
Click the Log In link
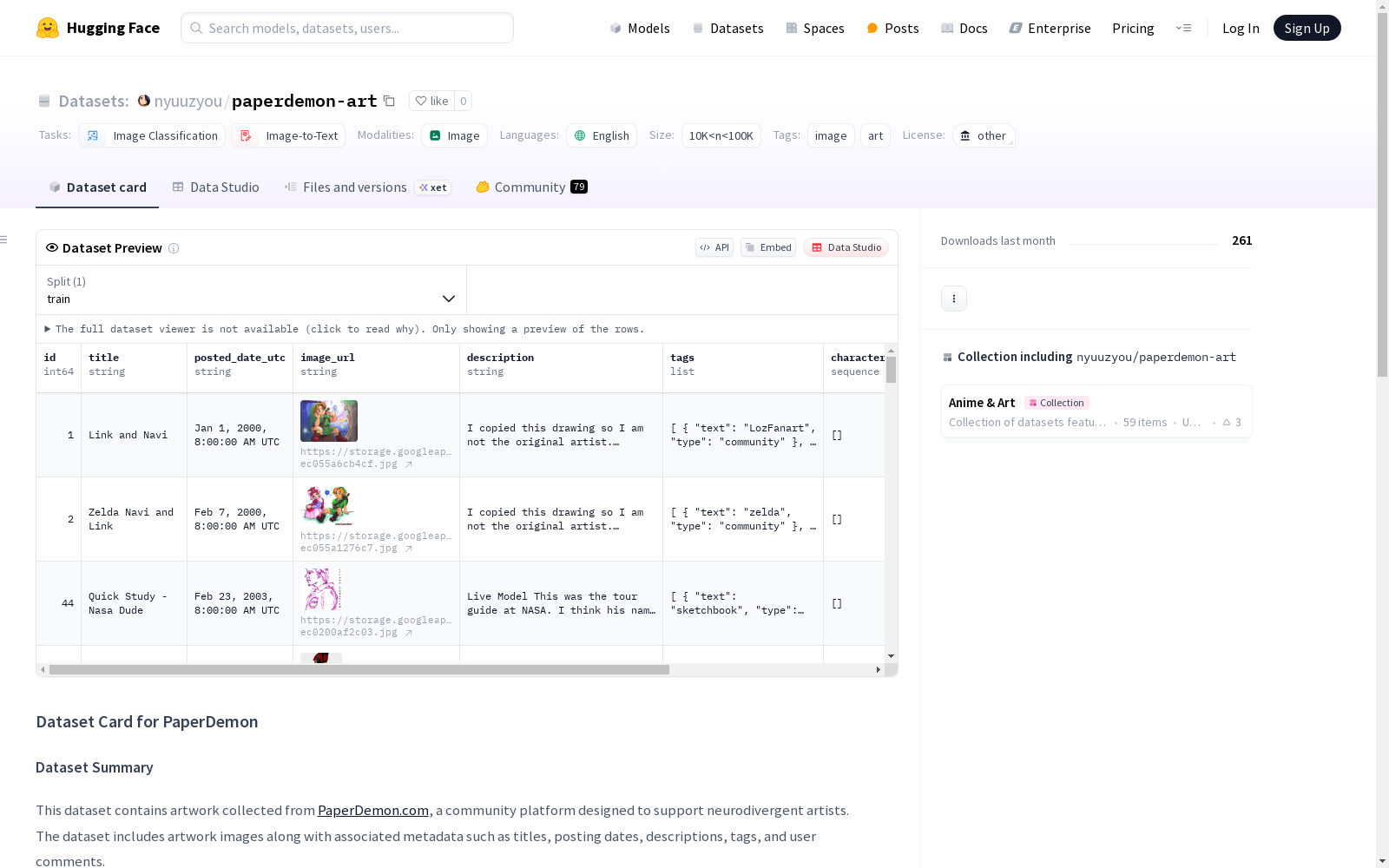pos(1241,28)
